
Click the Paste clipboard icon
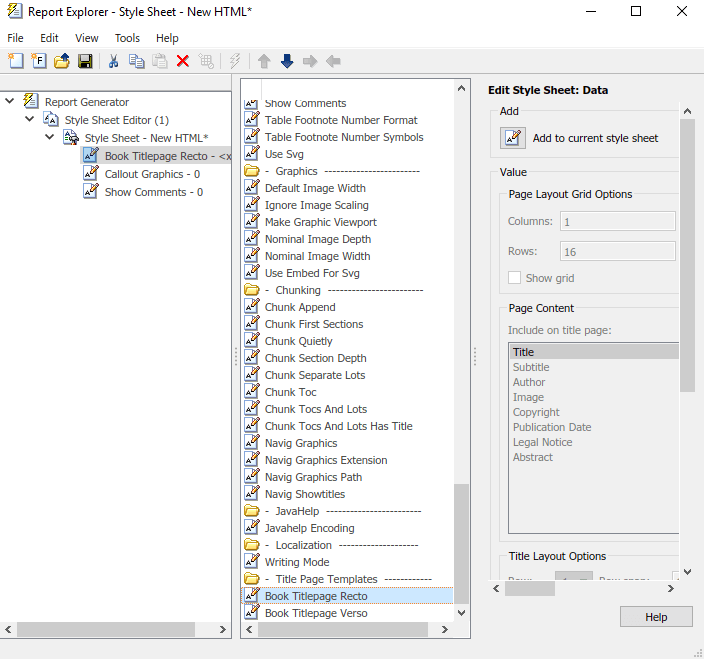pos(159,61)
